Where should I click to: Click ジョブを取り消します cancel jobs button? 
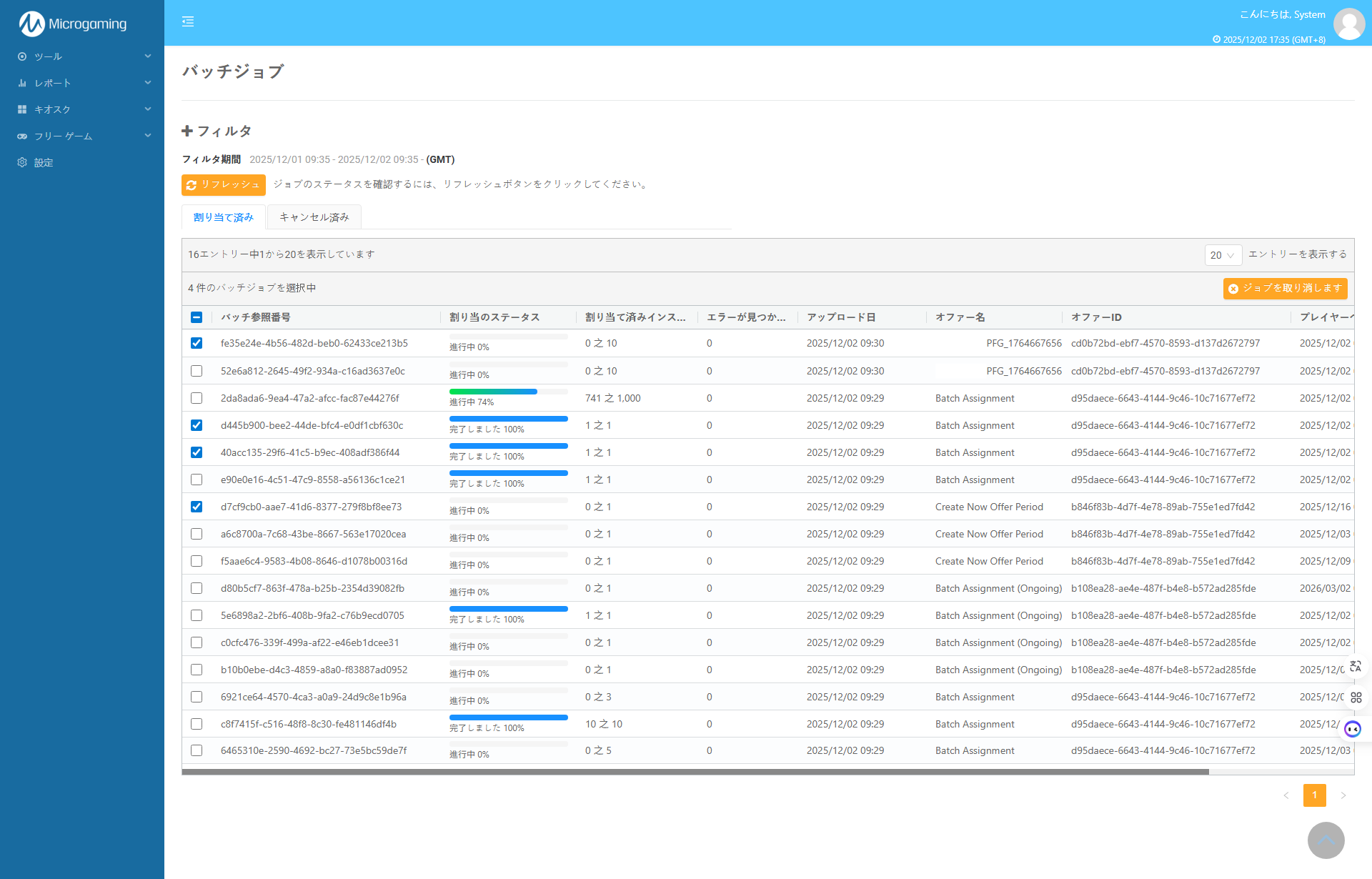point(1285,289)
